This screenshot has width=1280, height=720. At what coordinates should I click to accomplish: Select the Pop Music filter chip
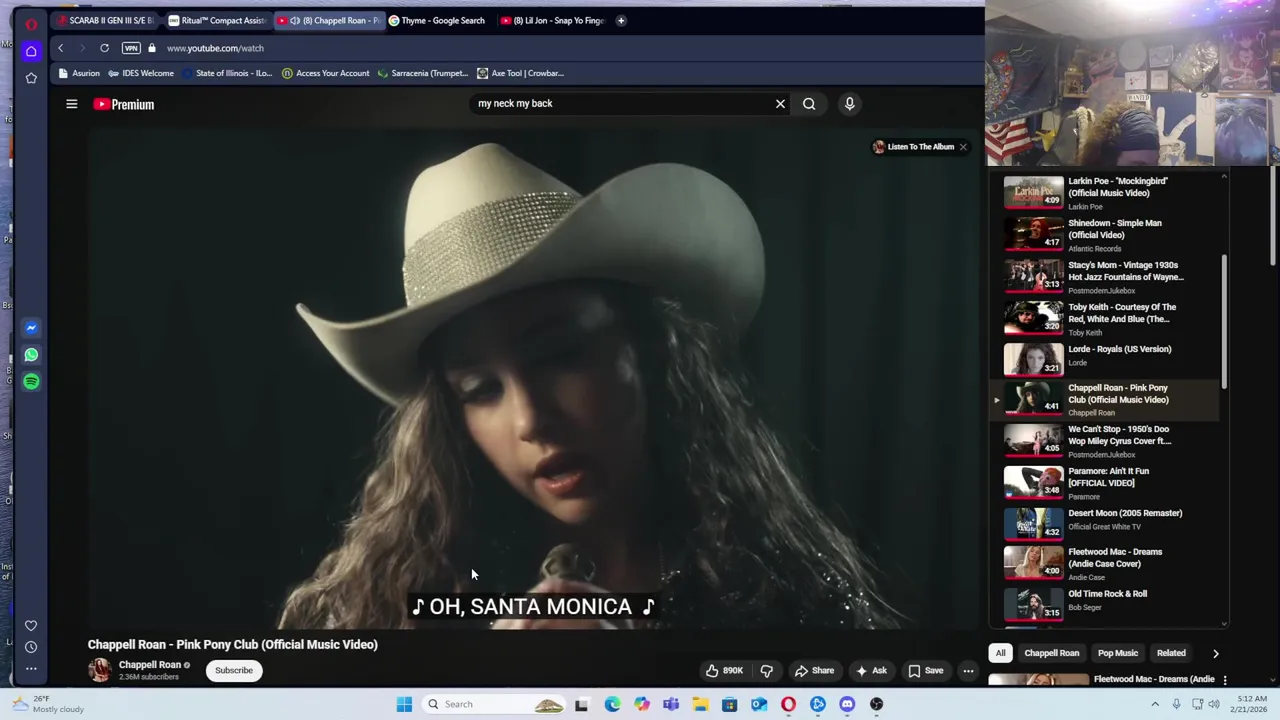1118,653
